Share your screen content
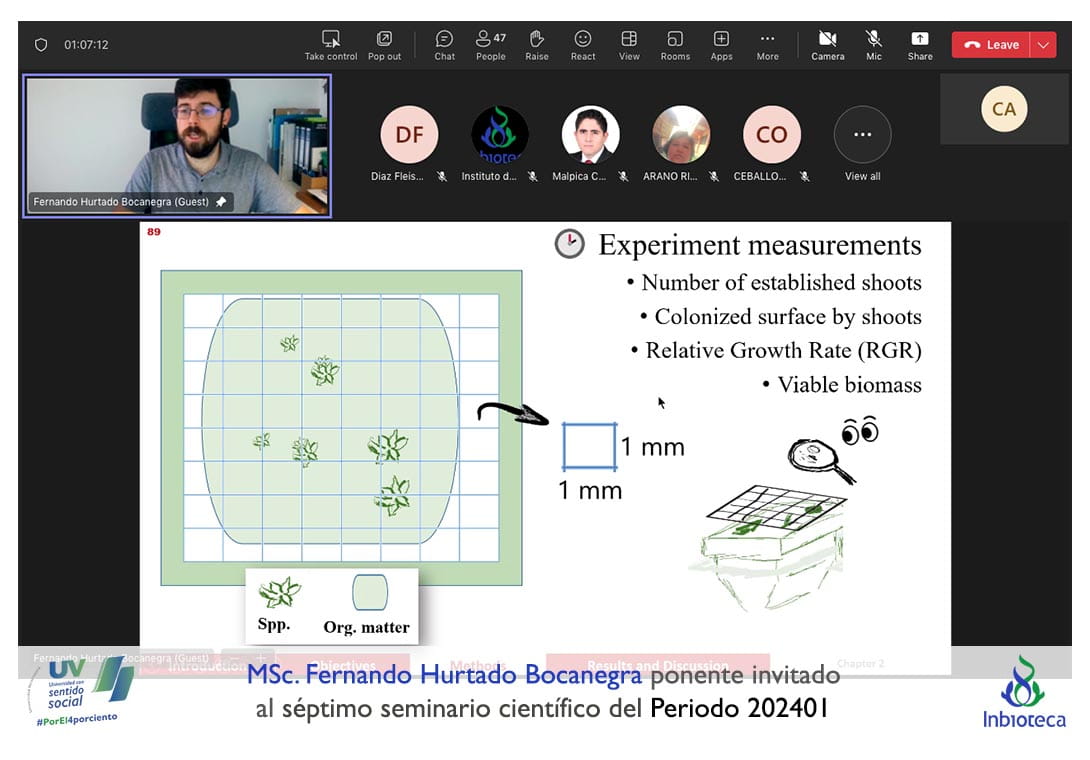1090x760 pixels. pyautogui.click(x=919, y=40)
